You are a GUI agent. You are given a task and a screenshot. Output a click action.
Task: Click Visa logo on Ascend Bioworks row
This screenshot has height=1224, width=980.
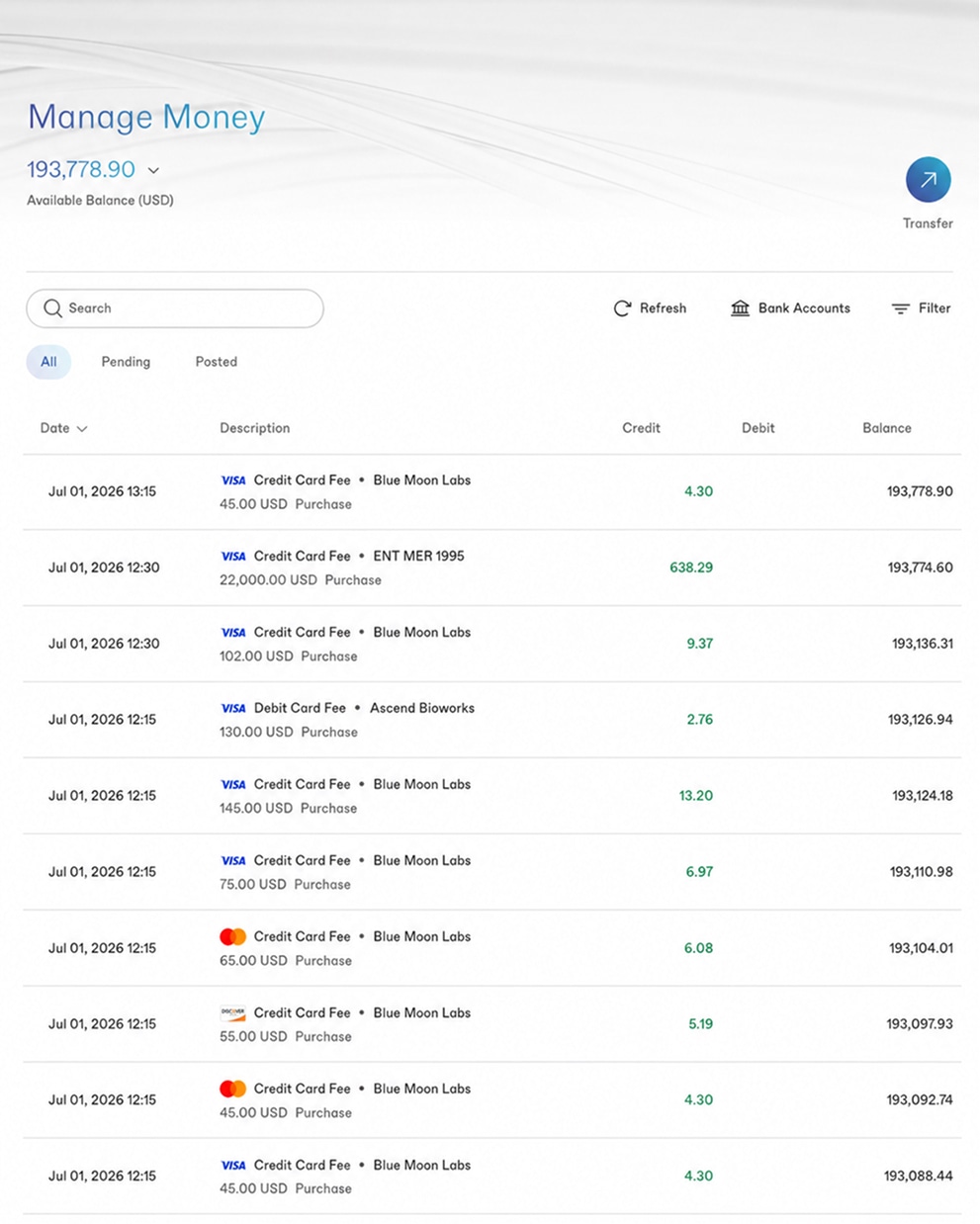[x=233, y=709]
